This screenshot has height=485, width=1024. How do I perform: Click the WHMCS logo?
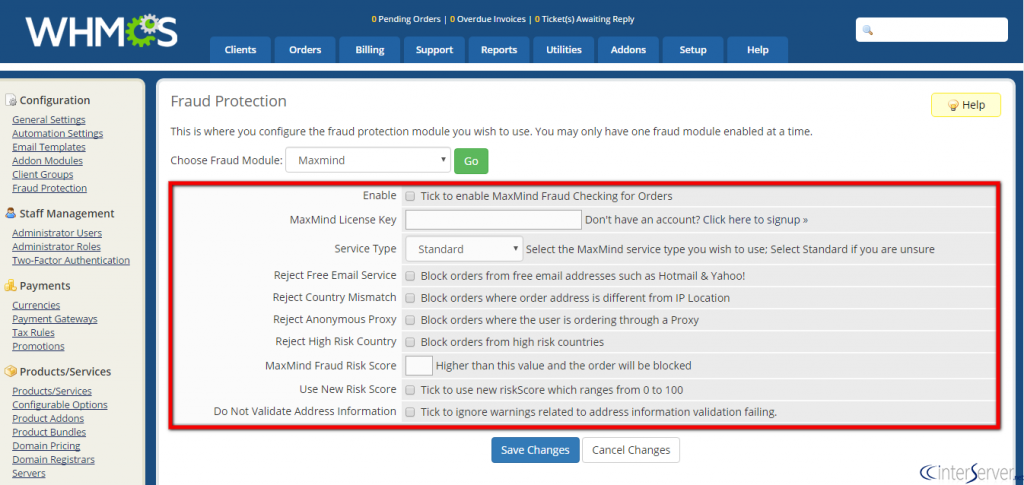click(101, 31)
